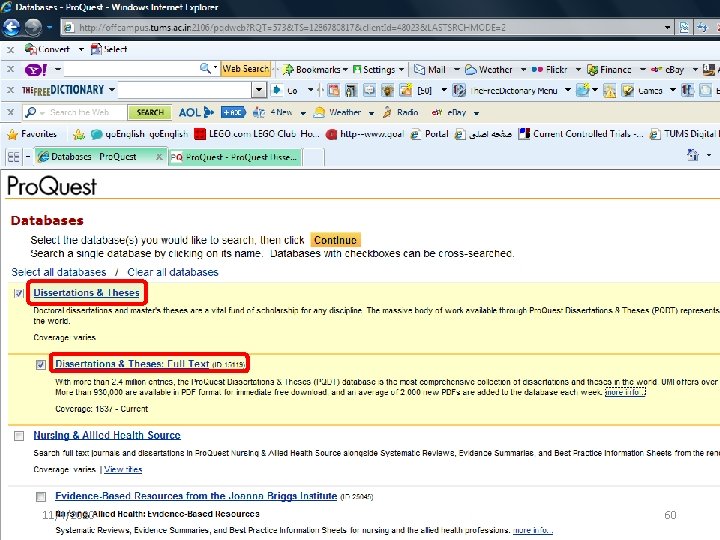Open TheFreeDictionary logo dropdown arrow

click(x=112, y=90)
